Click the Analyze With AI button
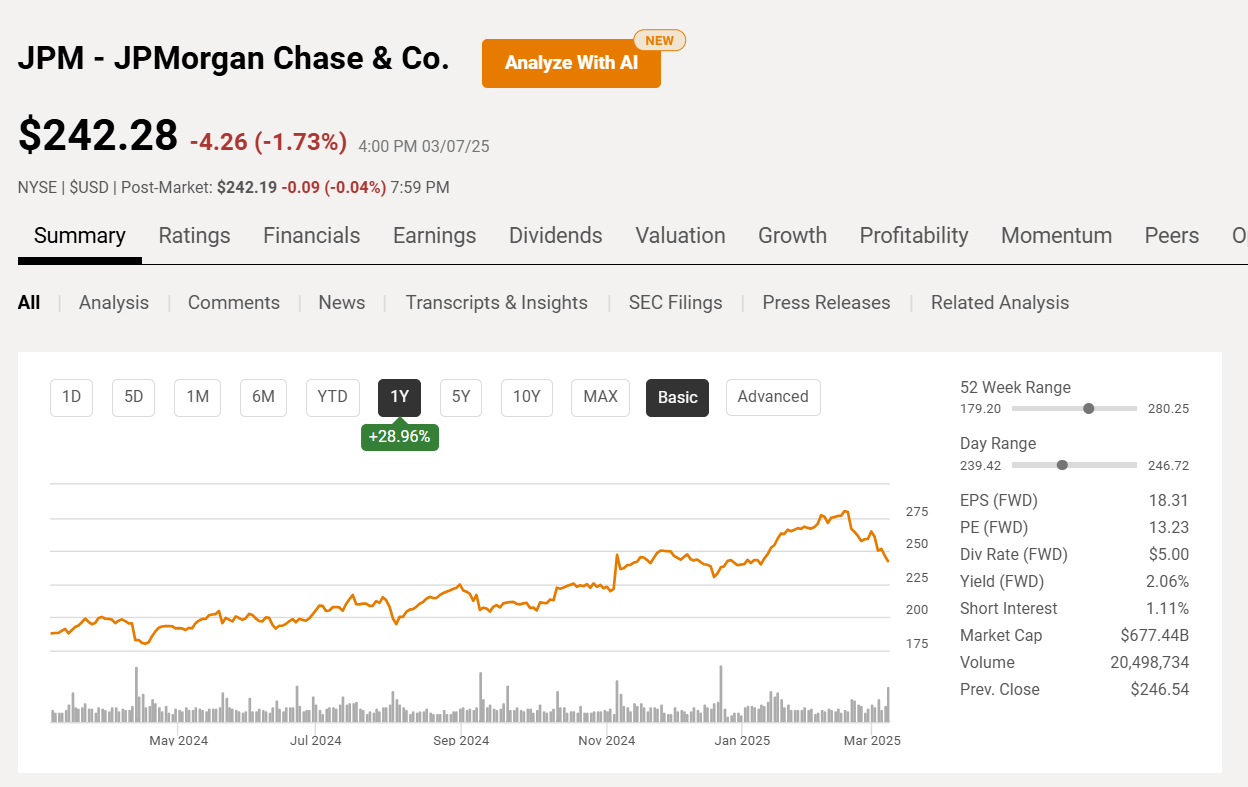1248x787 pixels. [x=571, y=62]
